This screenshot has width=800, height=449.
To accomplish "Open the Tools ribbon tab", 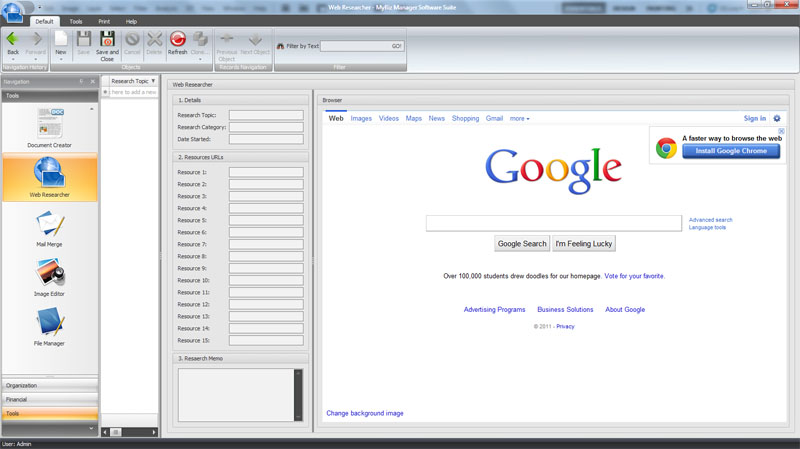I will click(x=76, y=21).
